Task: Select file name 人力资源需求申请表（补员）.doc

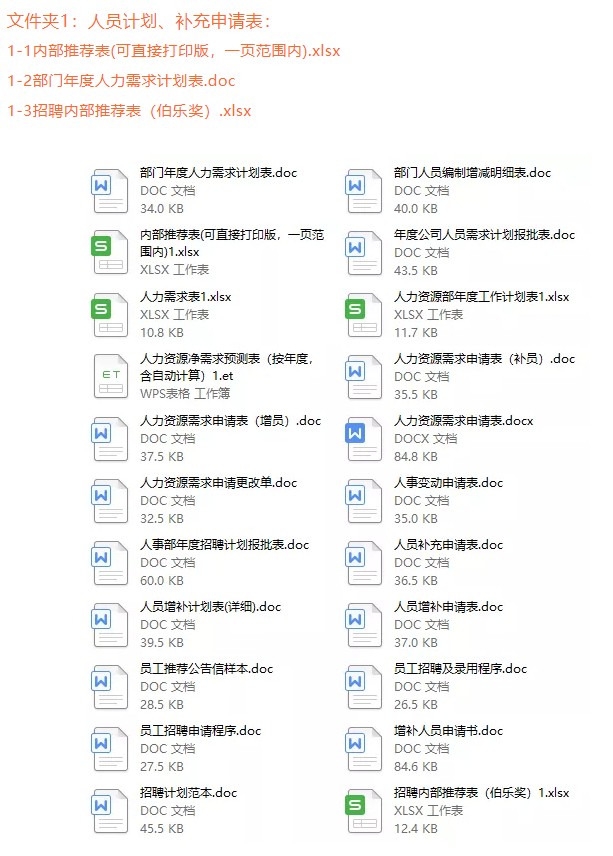Action: click(x=485, y=359)
